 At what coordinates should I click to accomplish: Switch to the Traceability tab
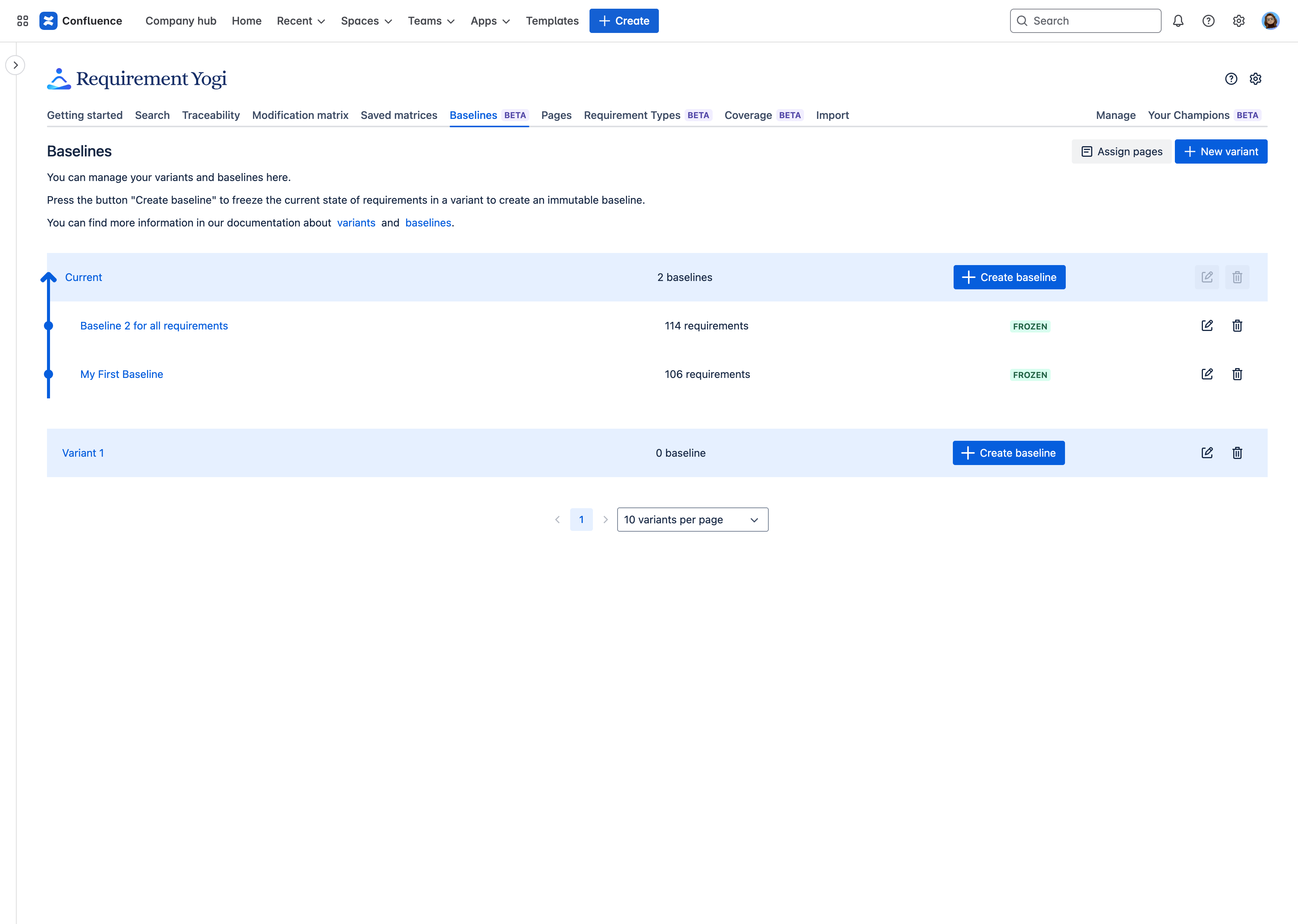click(x=211, y=115)
